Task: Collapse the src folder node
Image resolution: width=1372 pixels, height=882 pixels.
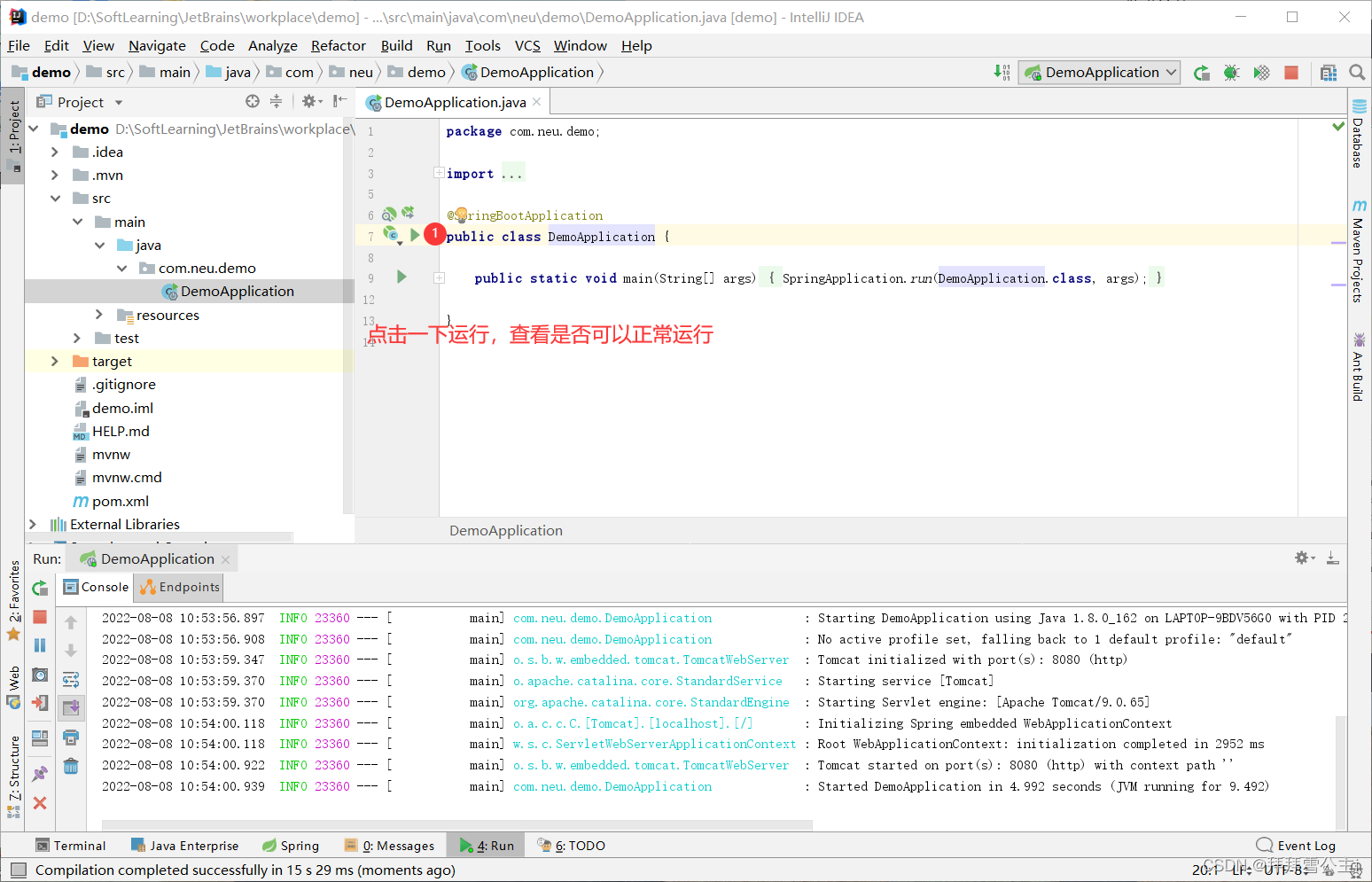Action: pyautogui.click(x=55, y=199)
